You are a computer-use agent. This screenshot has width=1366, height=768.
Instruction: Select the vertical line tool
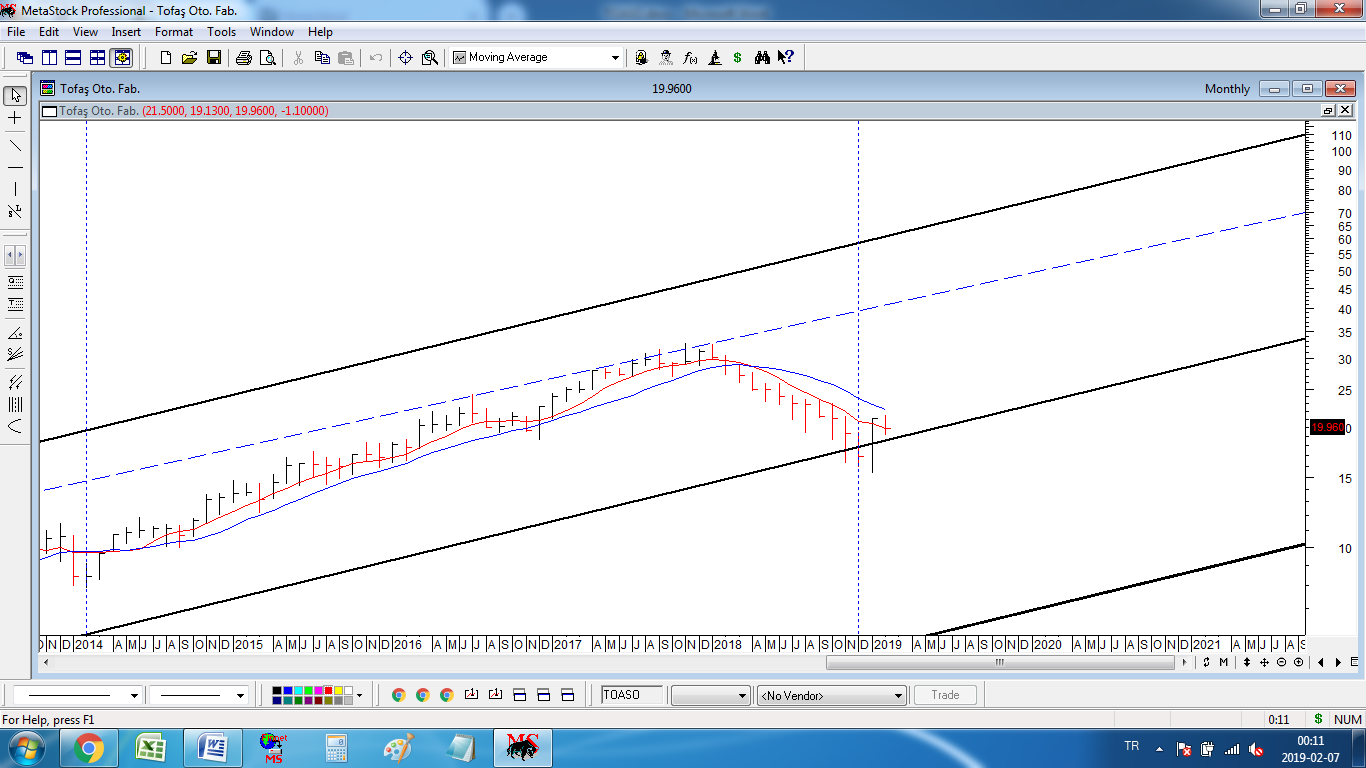coord(15,189)
